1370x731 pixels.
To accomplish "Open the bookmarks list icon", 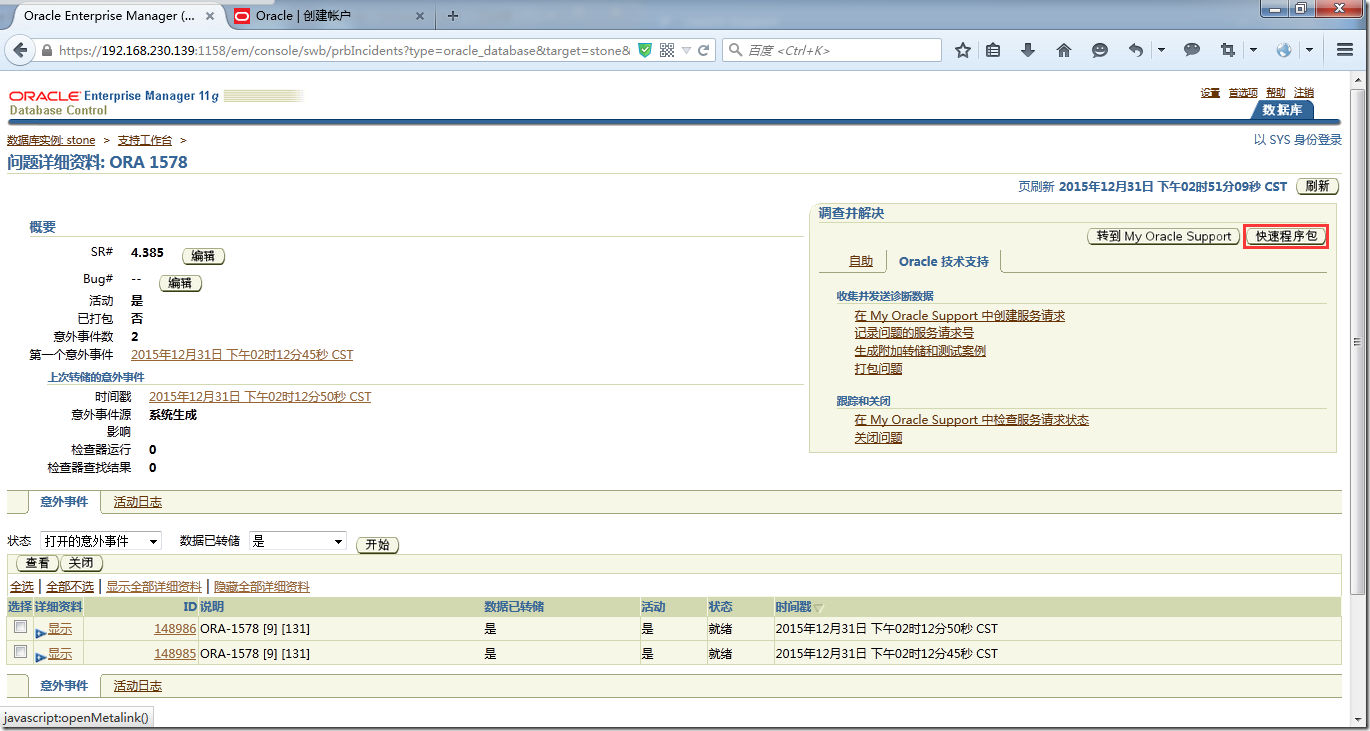I will 993,50.
